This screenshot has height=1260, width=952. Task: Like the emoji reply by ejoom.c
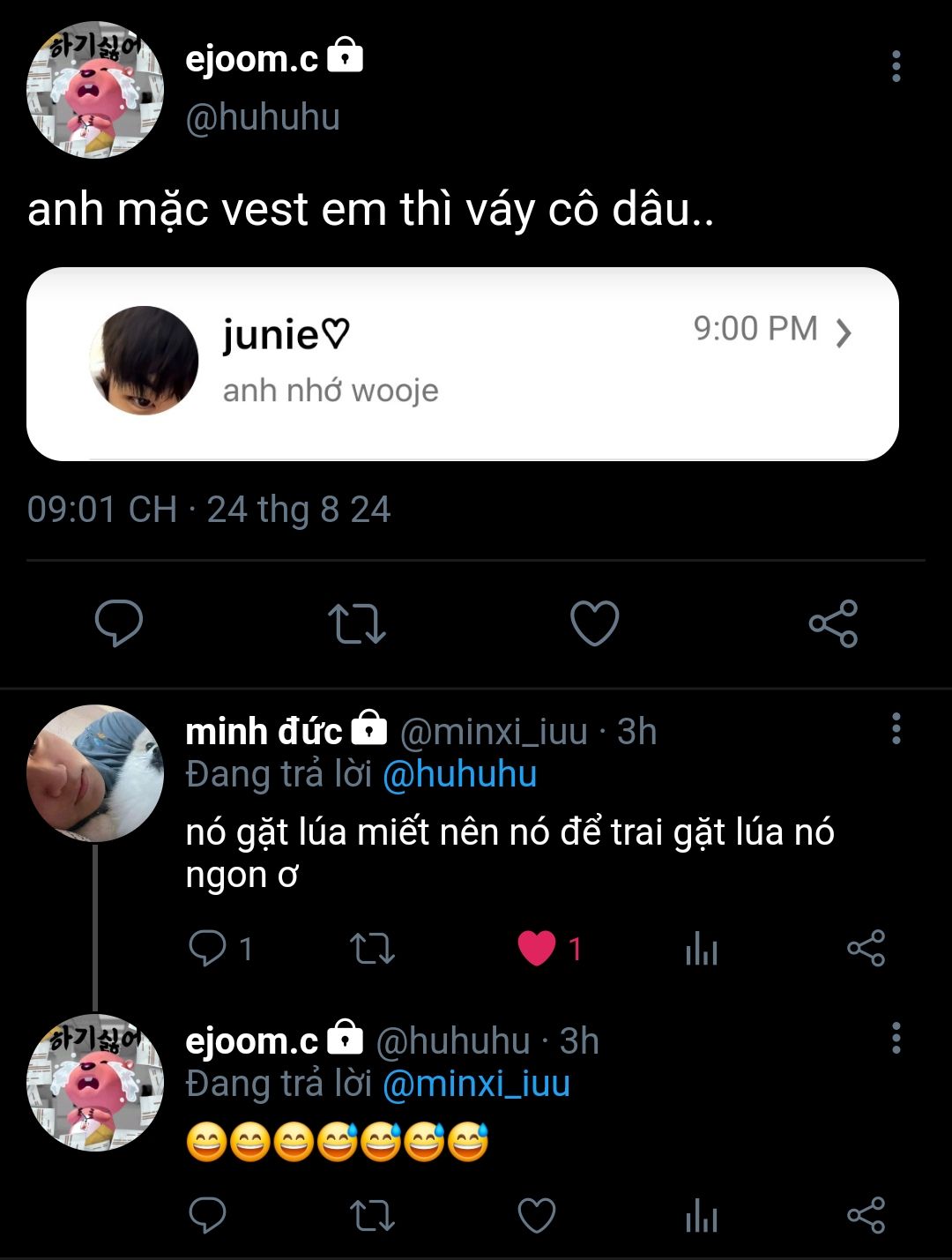(x=536, y=1216)
